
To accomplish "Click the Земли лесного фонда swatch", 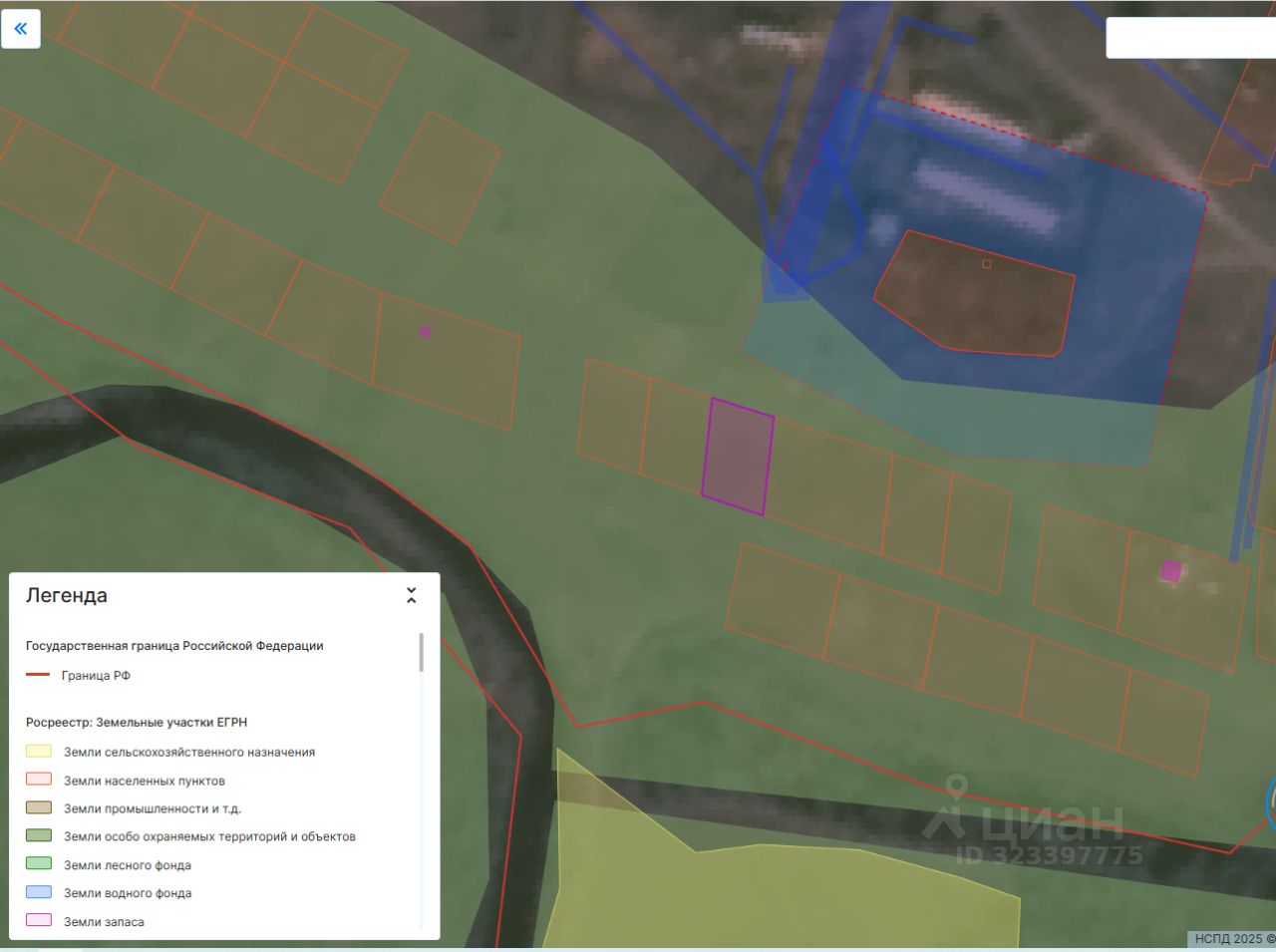I will pyautogui.click(x=39, y=864).
